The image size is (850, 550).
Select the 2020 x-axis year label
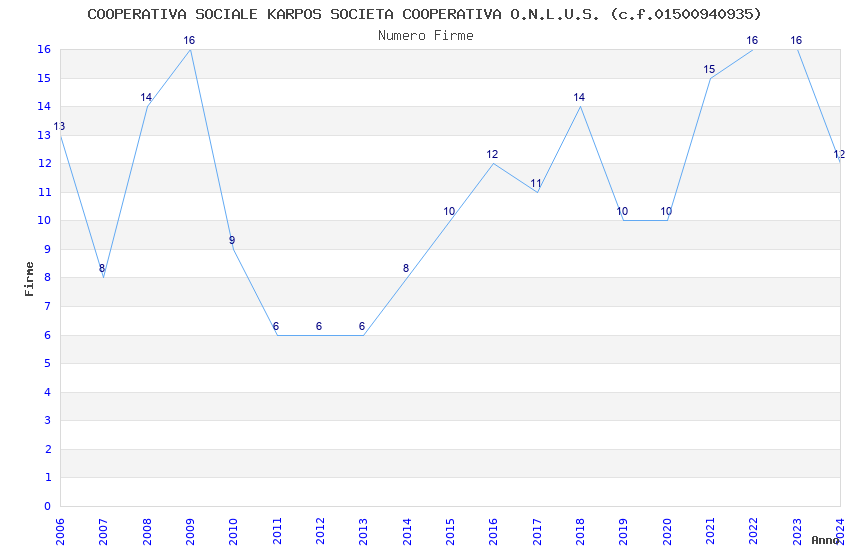667,532
